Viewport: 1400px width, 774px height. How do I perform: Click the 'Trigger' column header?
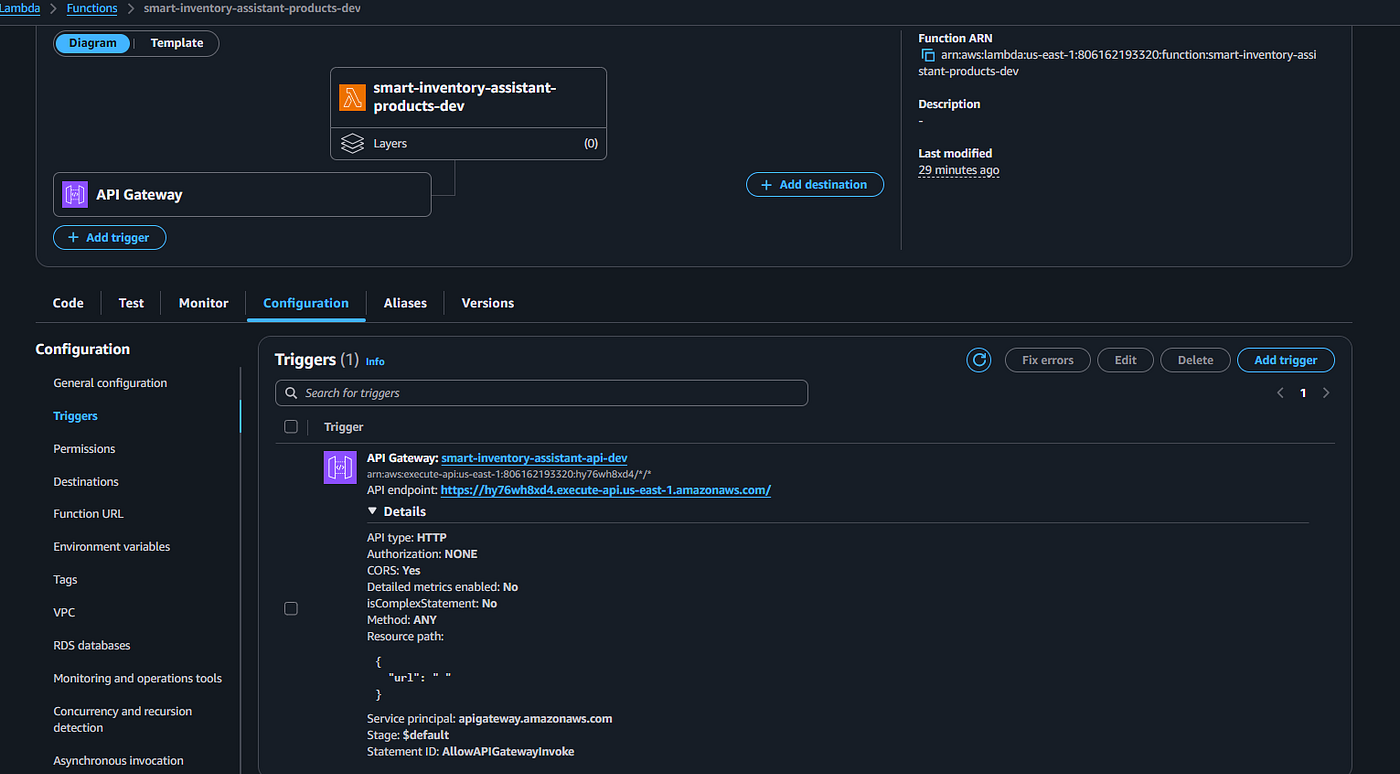point(344,427)
